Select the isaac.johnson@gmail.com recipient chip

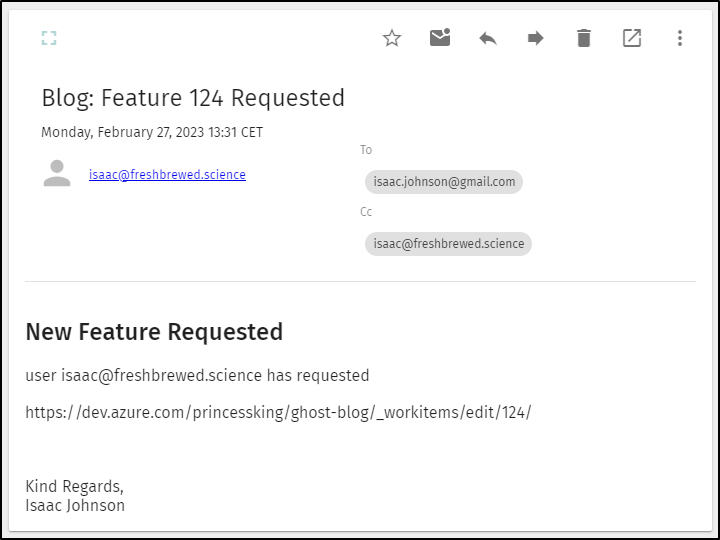(444, 182)
